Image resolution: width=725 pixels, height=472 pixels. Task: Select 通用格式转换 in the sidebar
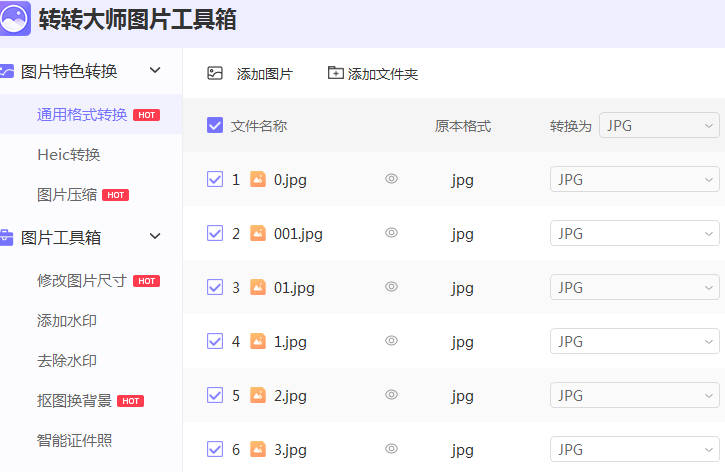91,115
